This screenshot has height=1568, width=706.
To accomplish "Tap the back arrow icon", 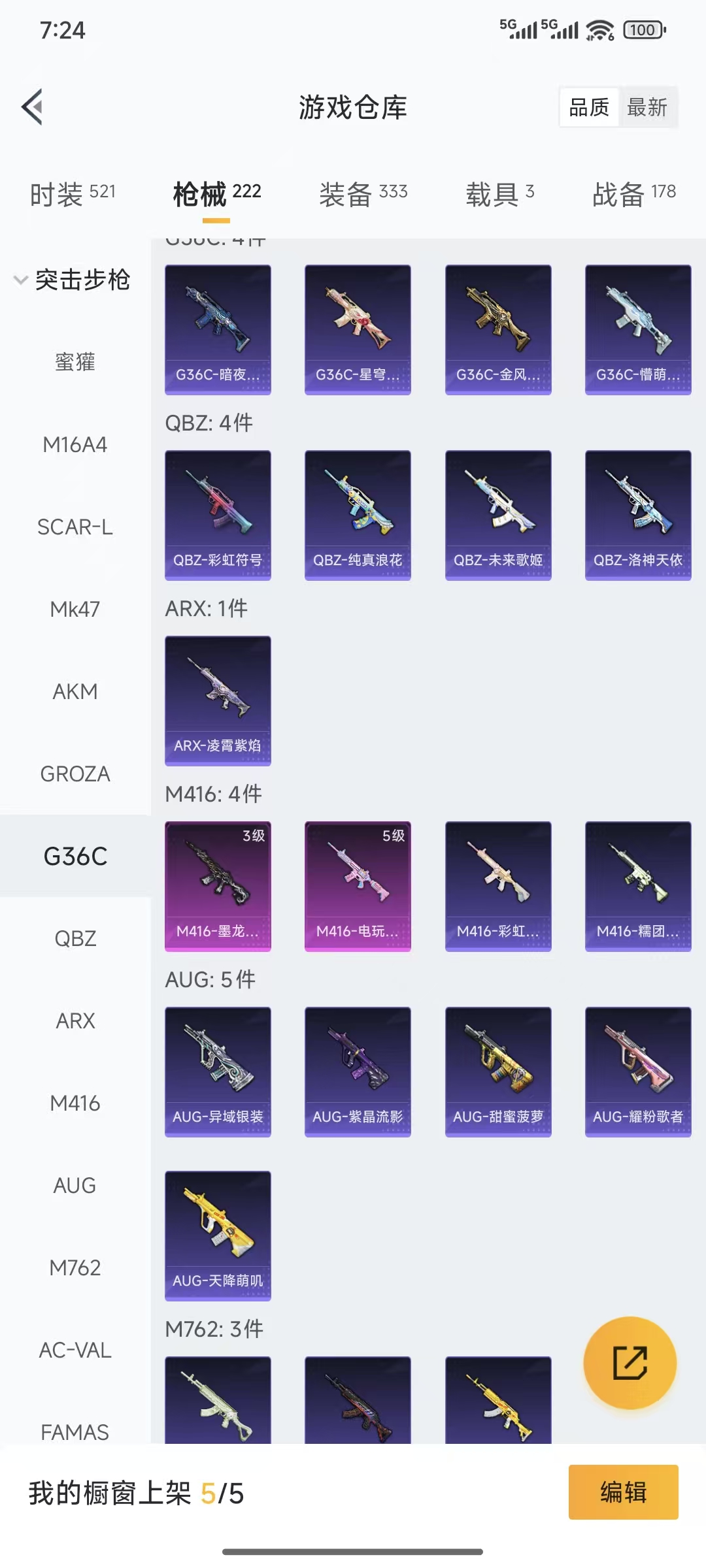I will click(x=32, y=106).
